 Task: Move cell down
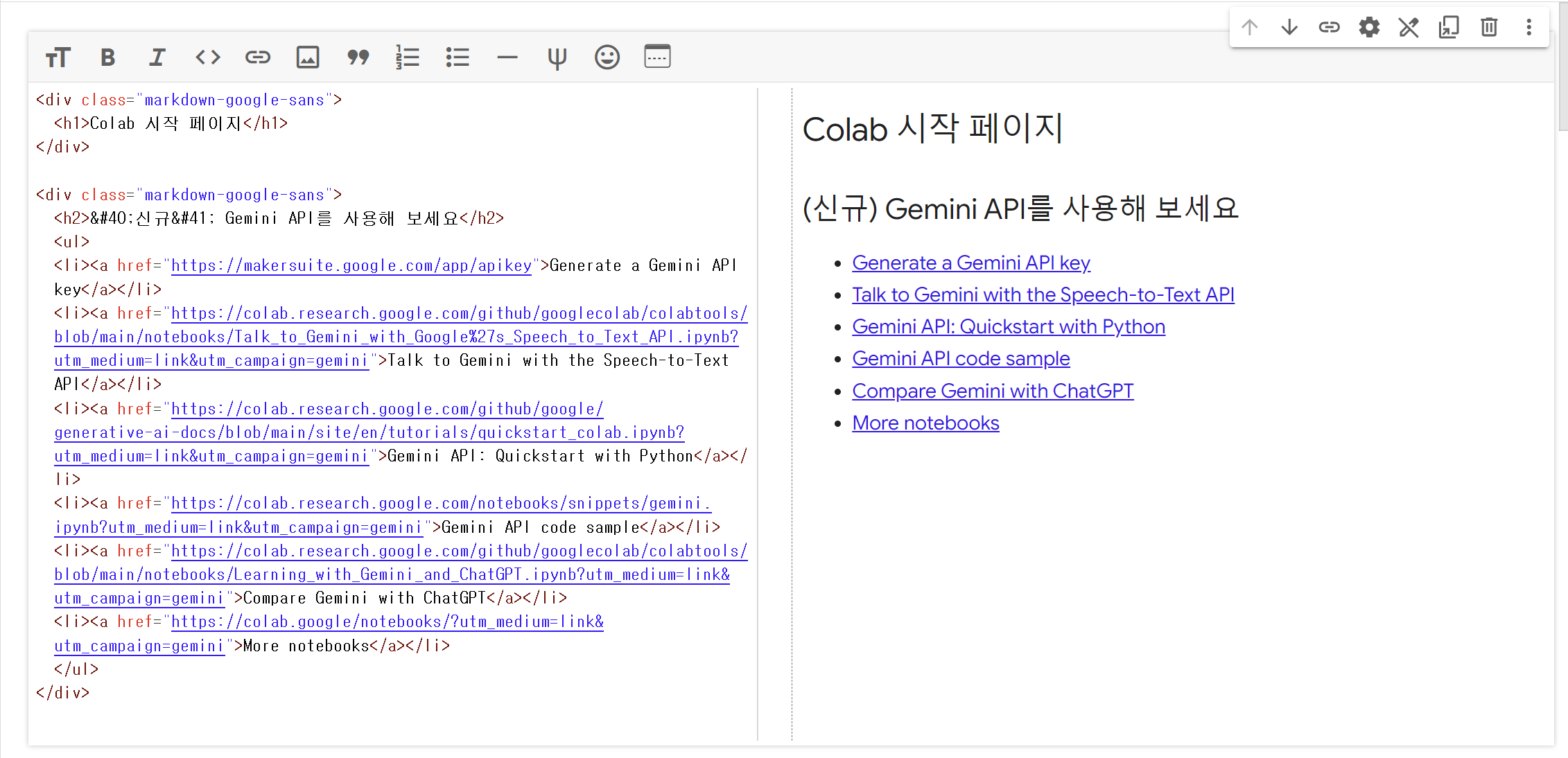(x=1289, y=27)
